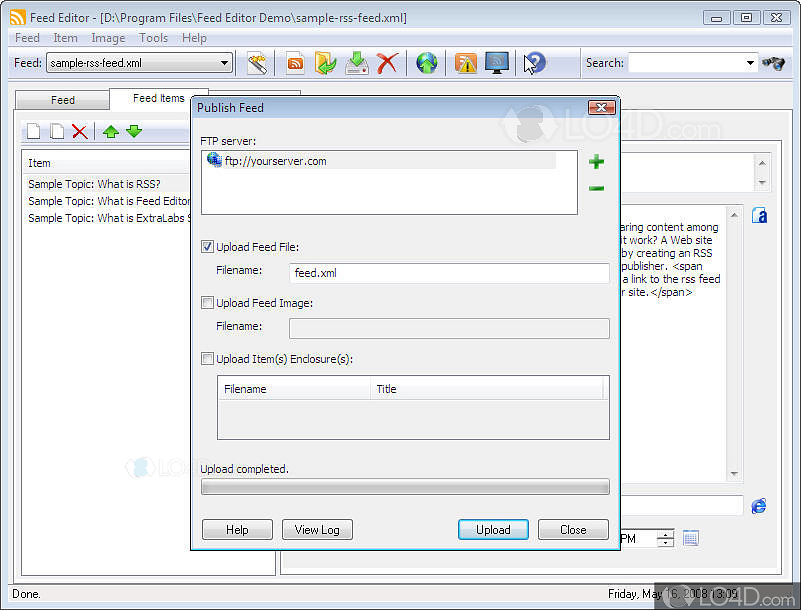The image size is (801, 610).
Task: Move item down with green down arrow
Action: (x=134, y=131)
